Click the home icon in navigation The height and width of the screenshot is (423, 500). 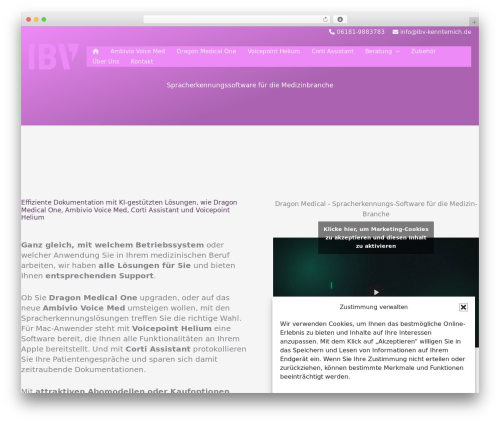tap(96, 51)
